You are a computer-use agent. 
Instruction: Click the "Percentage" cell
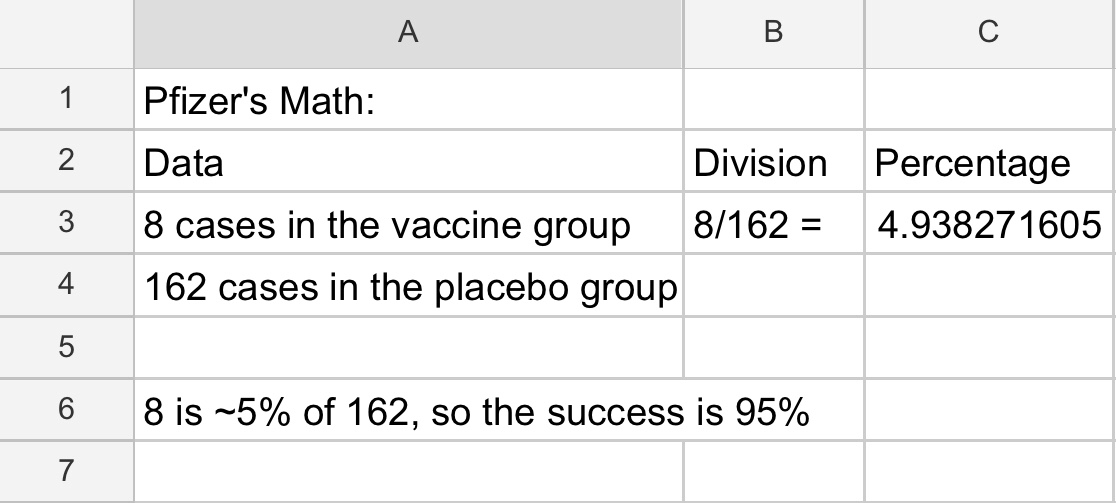(x=988, y=162)
